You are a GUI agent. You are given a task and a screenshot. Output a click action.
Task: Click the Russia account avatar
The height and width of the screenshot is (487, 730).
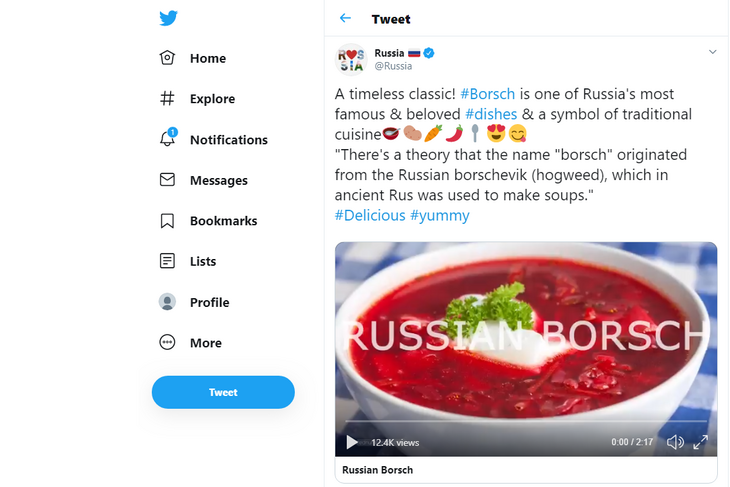coord(350,59)
